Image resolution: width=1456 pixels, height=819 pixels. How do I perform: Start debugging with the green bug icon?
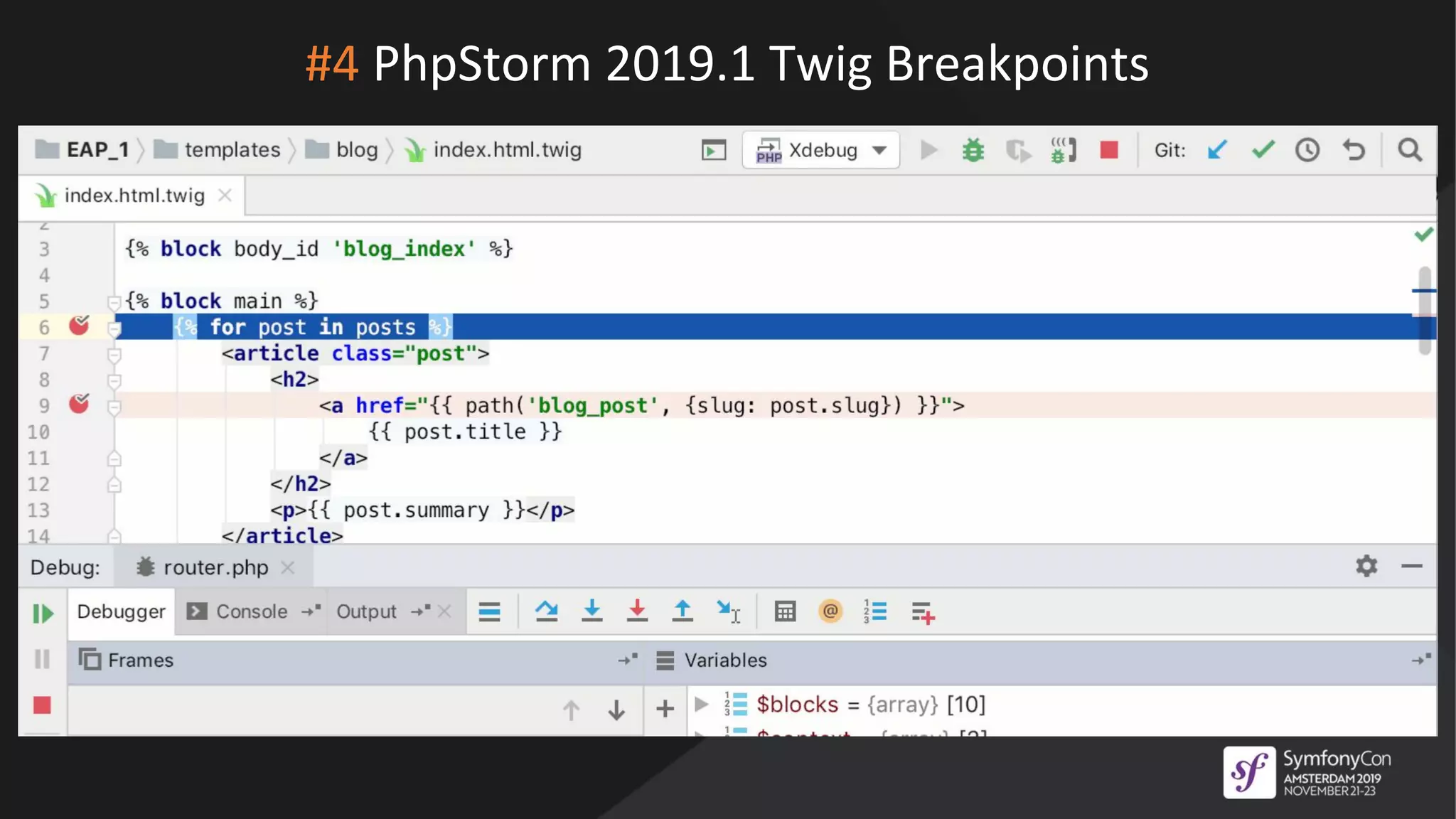tap(973, 150)
